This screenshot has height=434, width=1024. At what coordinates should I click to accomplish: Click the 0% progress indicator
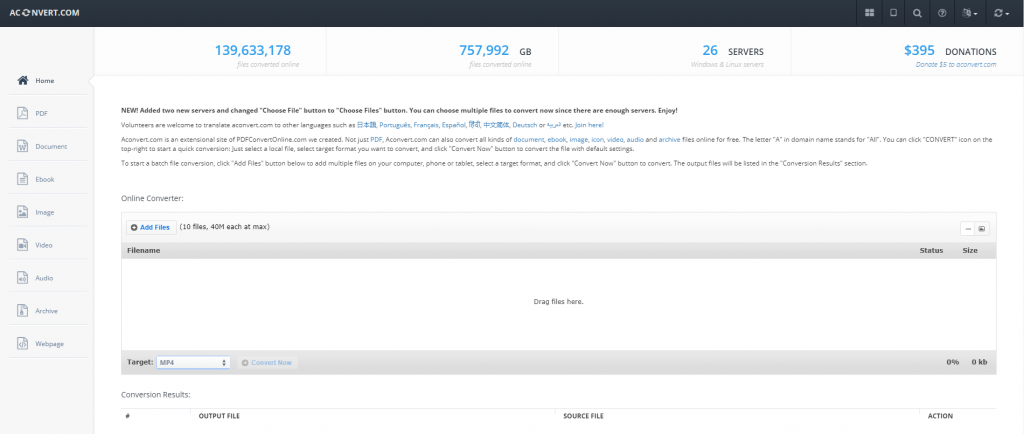point(953,362)
